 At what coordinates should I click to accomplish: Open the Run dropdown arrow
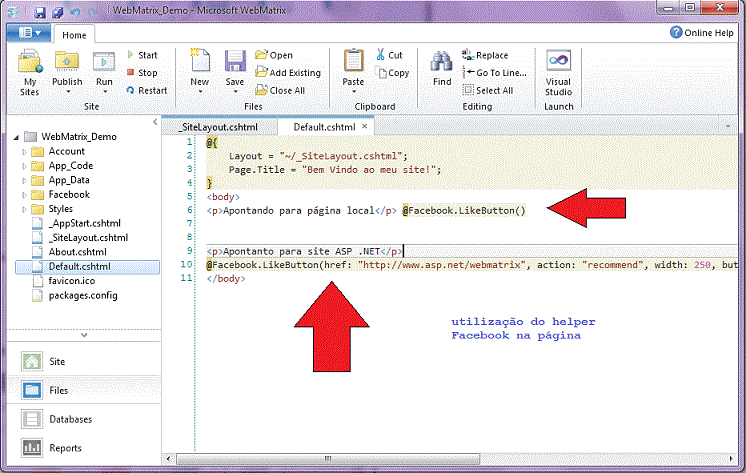[105, 91]
